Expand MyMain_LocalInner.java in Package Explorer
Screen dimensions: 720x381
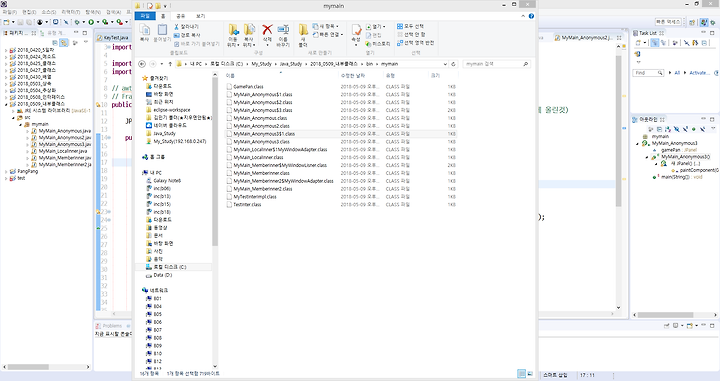point(28,151)
